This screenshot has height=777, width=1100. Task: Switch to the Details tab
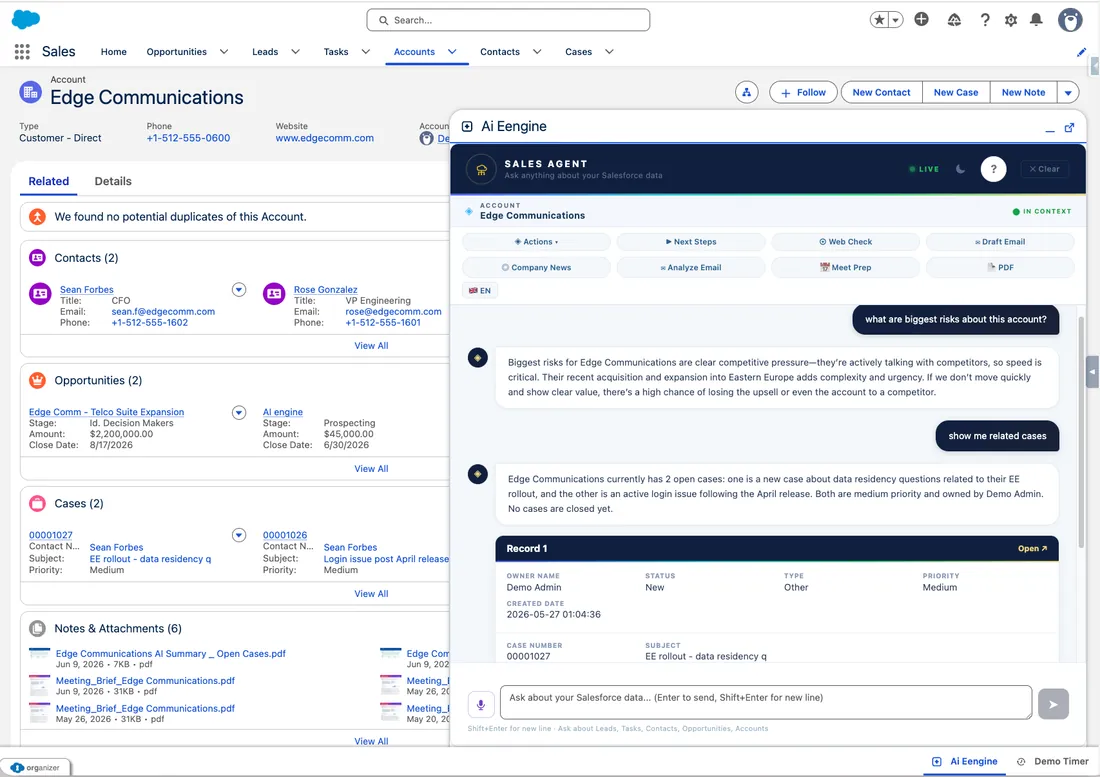coord(113,181)
